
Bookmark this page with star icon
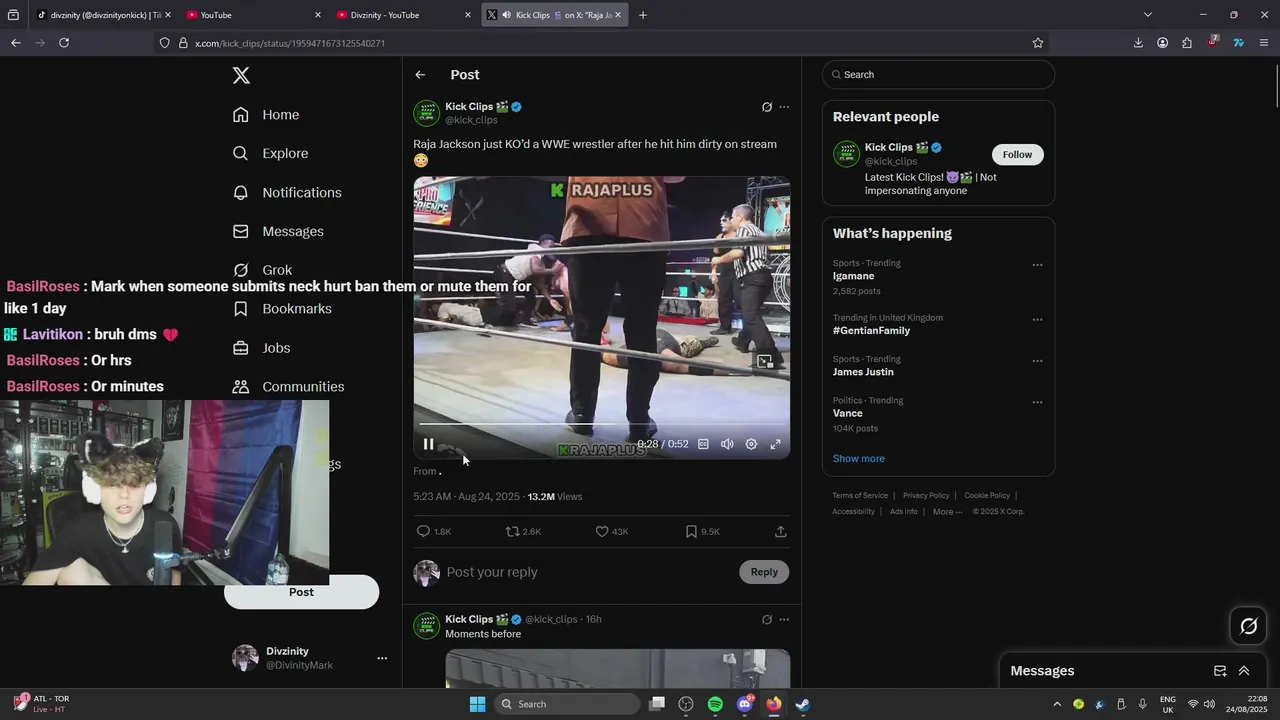pos(1038,43)
